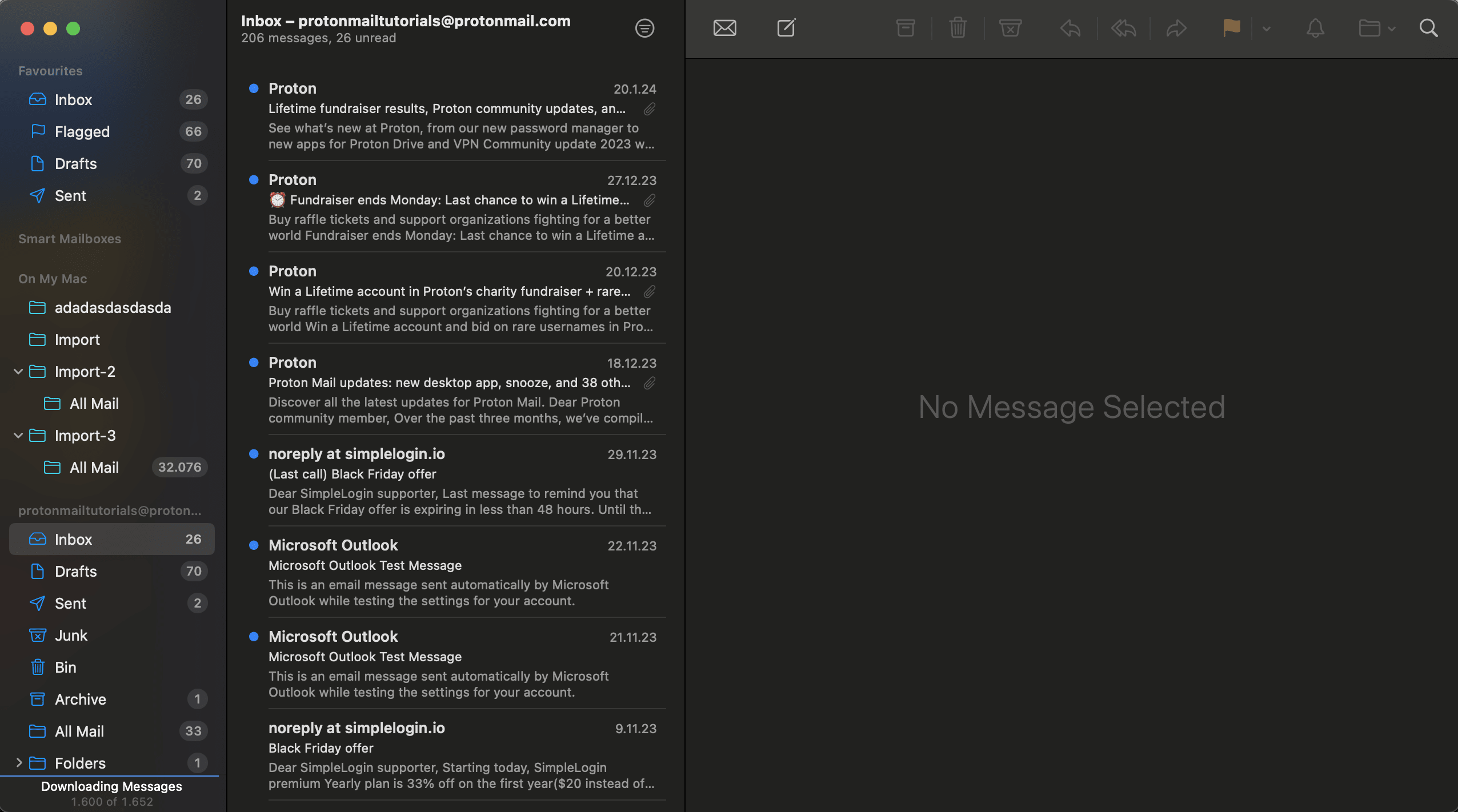Screen dimensions: 1458x812
Task: Mark message as junk
Action: tap(1010, 27)
